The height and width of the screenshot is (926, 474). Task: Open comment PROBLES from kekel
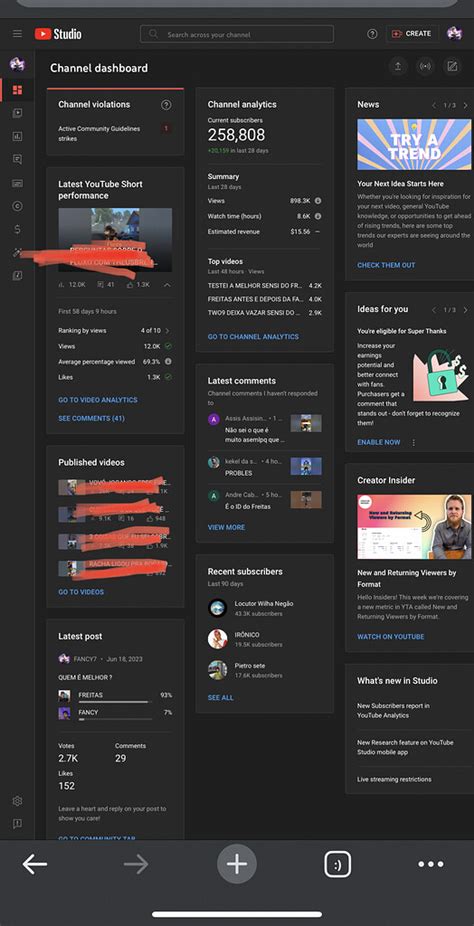(264, 467)
